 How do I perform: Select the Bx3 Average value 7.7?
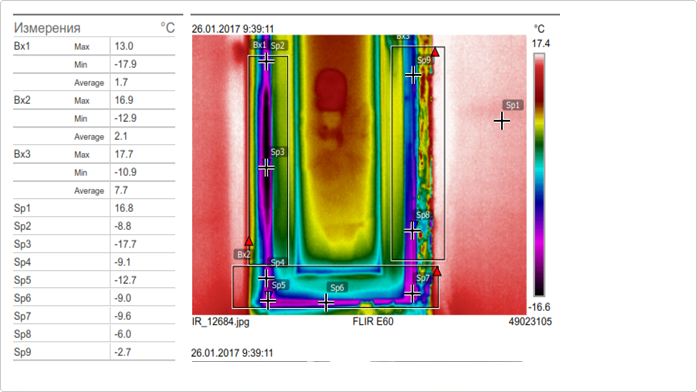(x=121, y=190)
